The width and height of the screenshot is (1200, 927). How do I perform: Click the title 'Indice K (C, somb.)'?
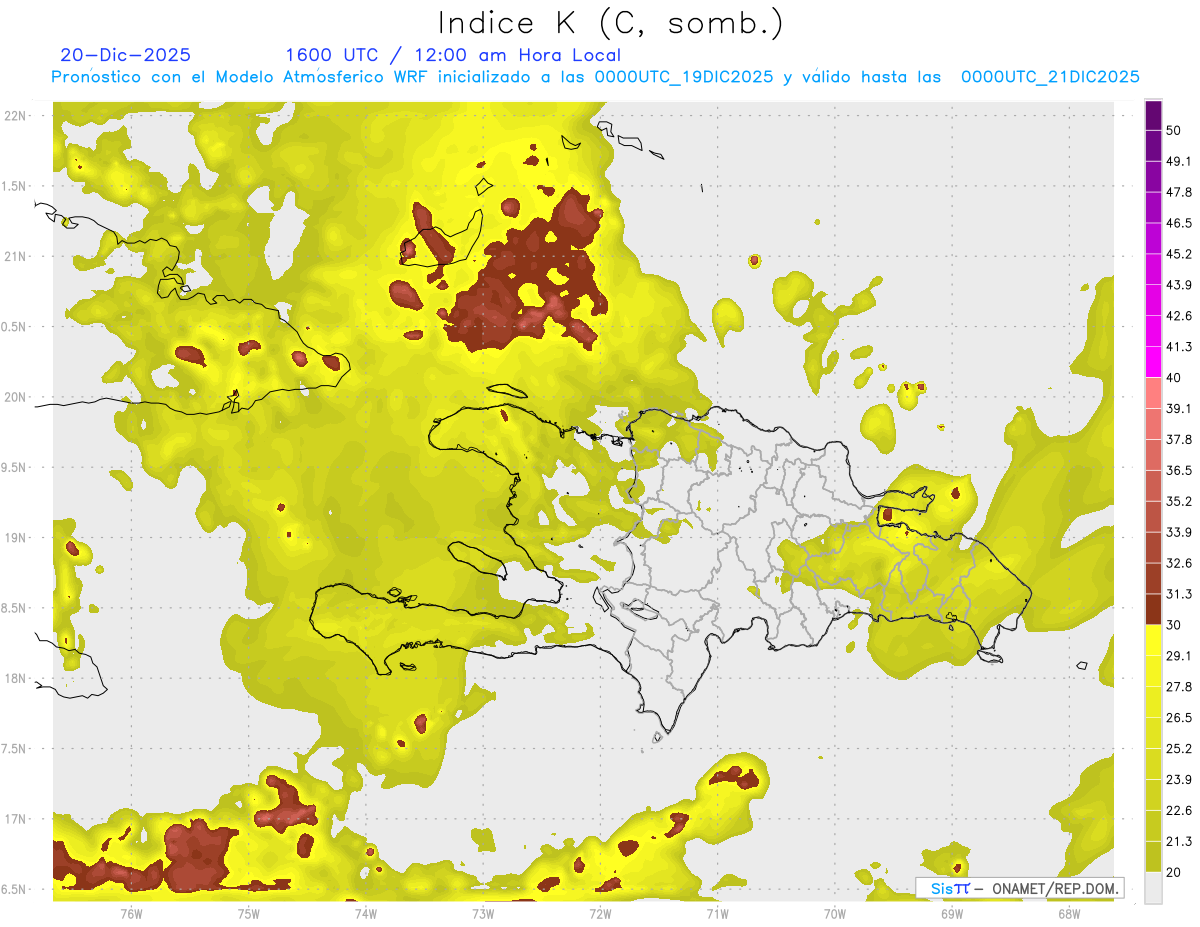611,24
